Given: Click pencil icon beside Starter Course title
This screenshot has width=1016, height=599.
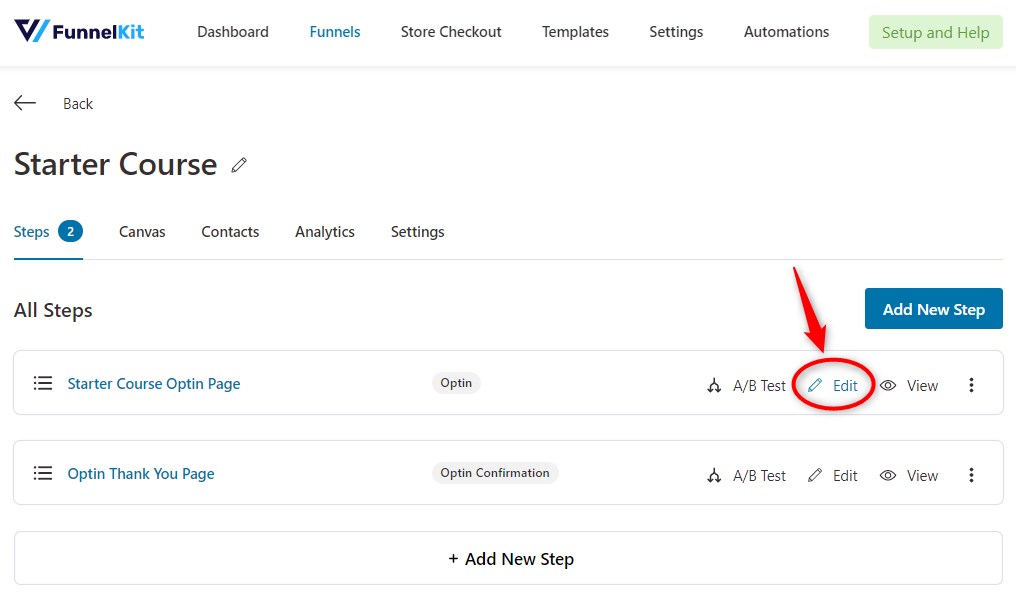Looking at the screenshot, I should pos(239,165).
